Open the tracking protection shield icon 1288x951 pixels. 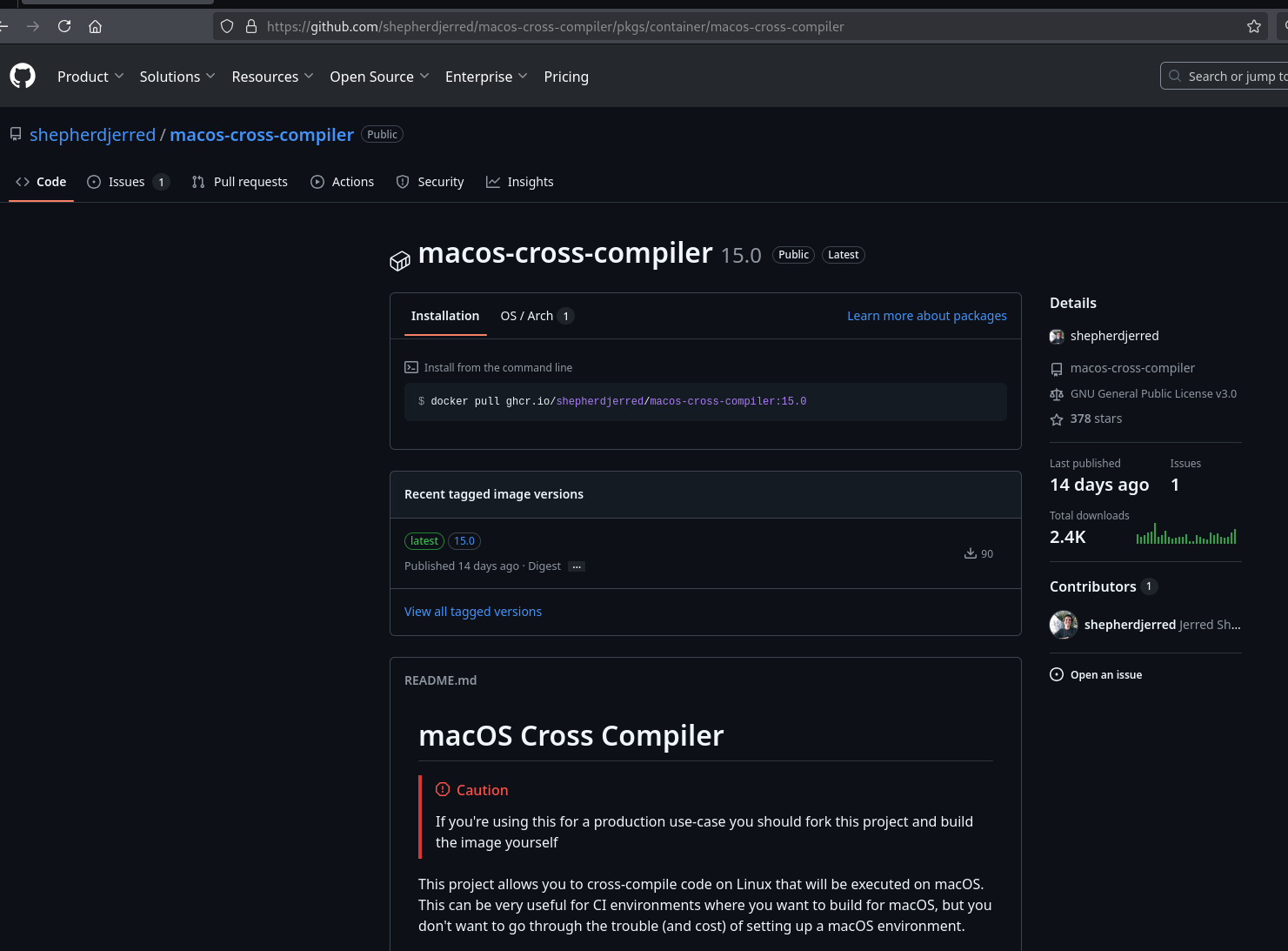[x=227, y=26]
